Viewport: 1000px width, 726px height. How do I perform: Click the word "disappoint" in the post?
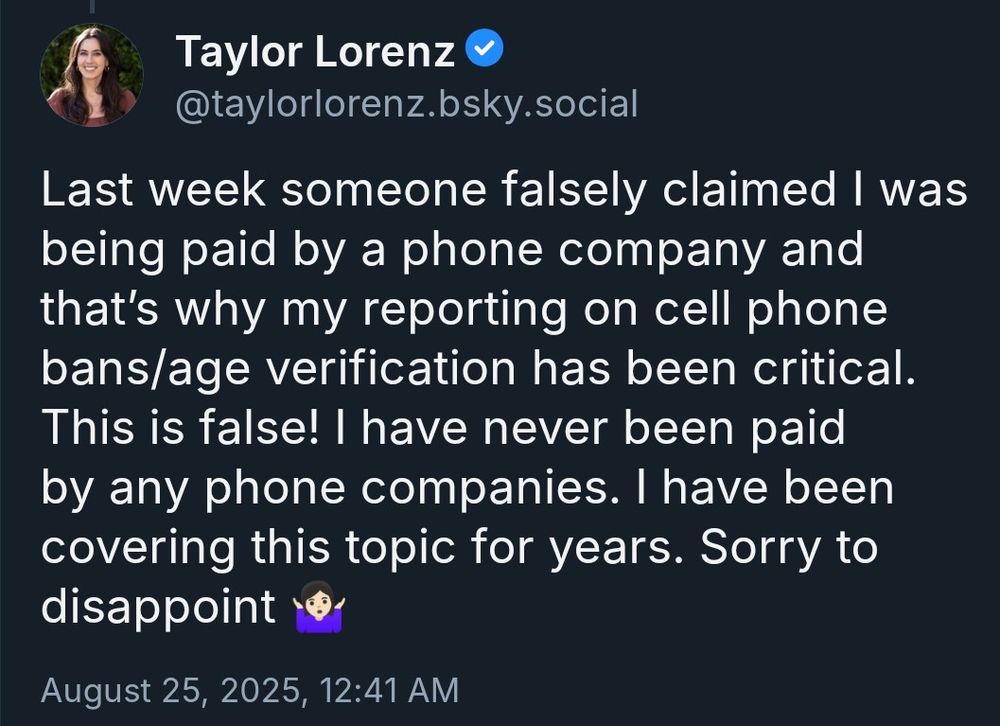tap(158, 607)
